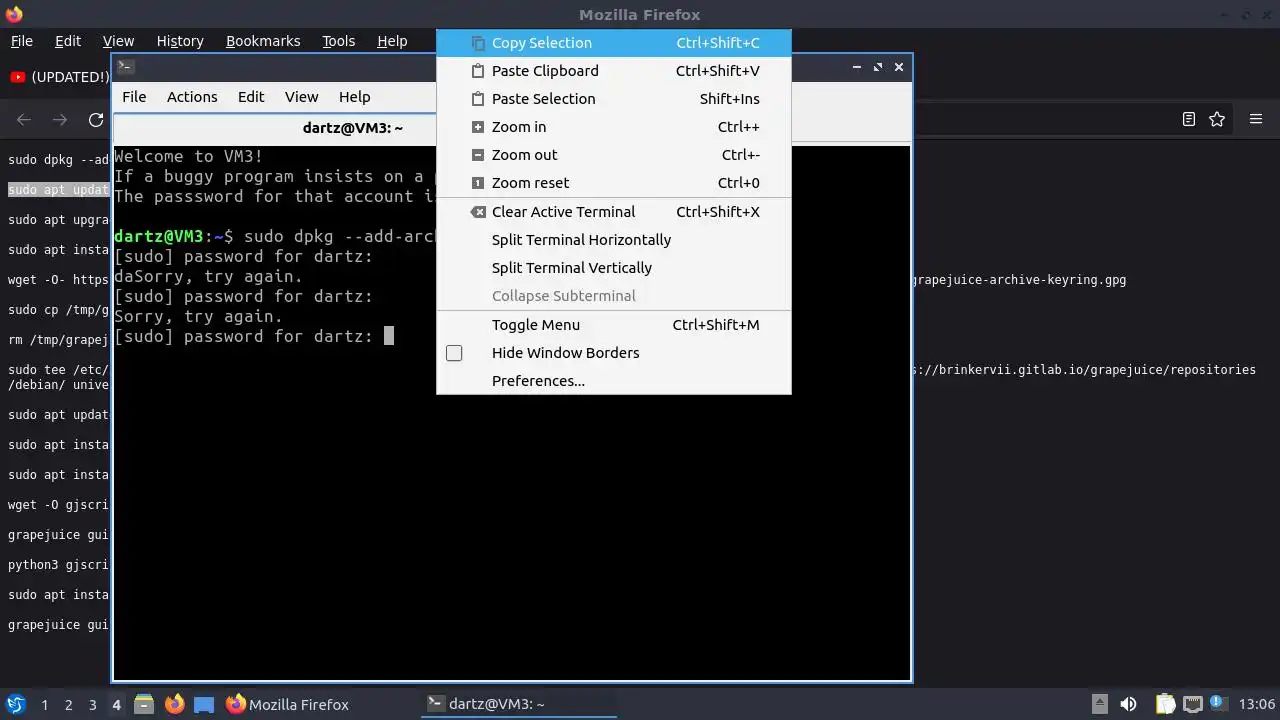Click Toggle Menu entry
The image size is (1280, 720).
[614, 325]
